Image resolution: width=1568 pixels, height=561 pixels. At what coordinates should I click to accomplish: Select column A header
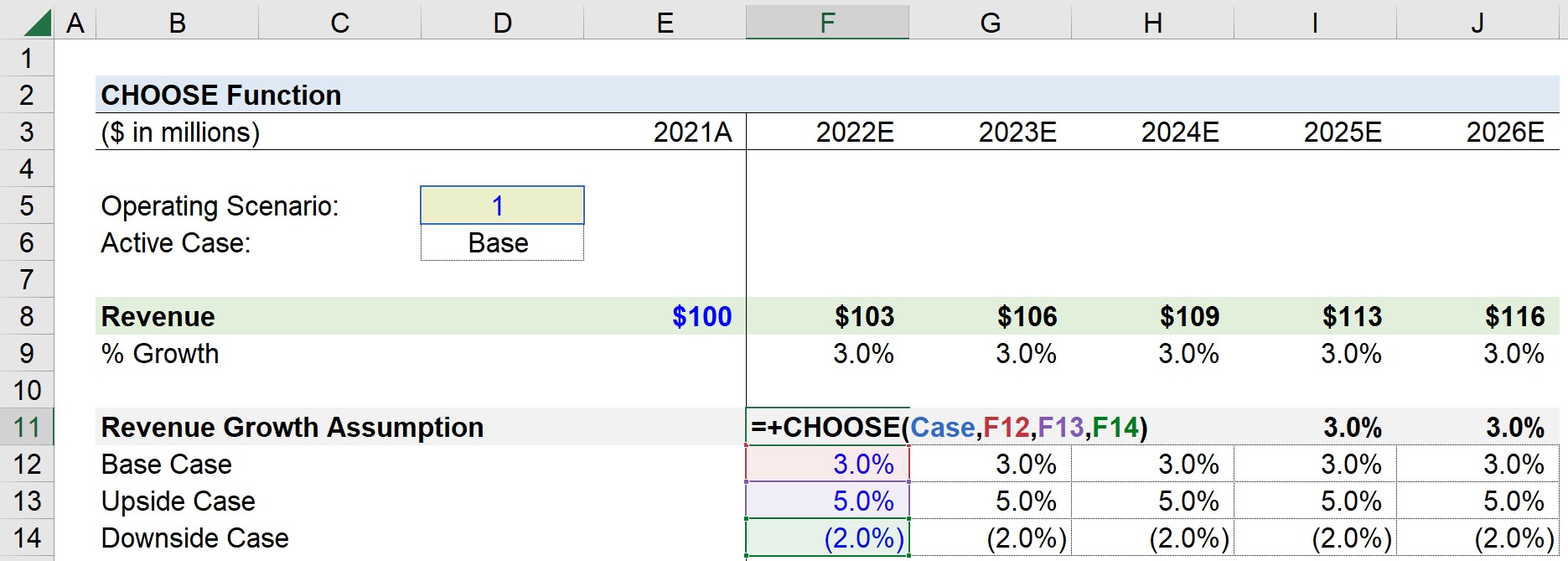pyautogui.click(x=75, y=23)
